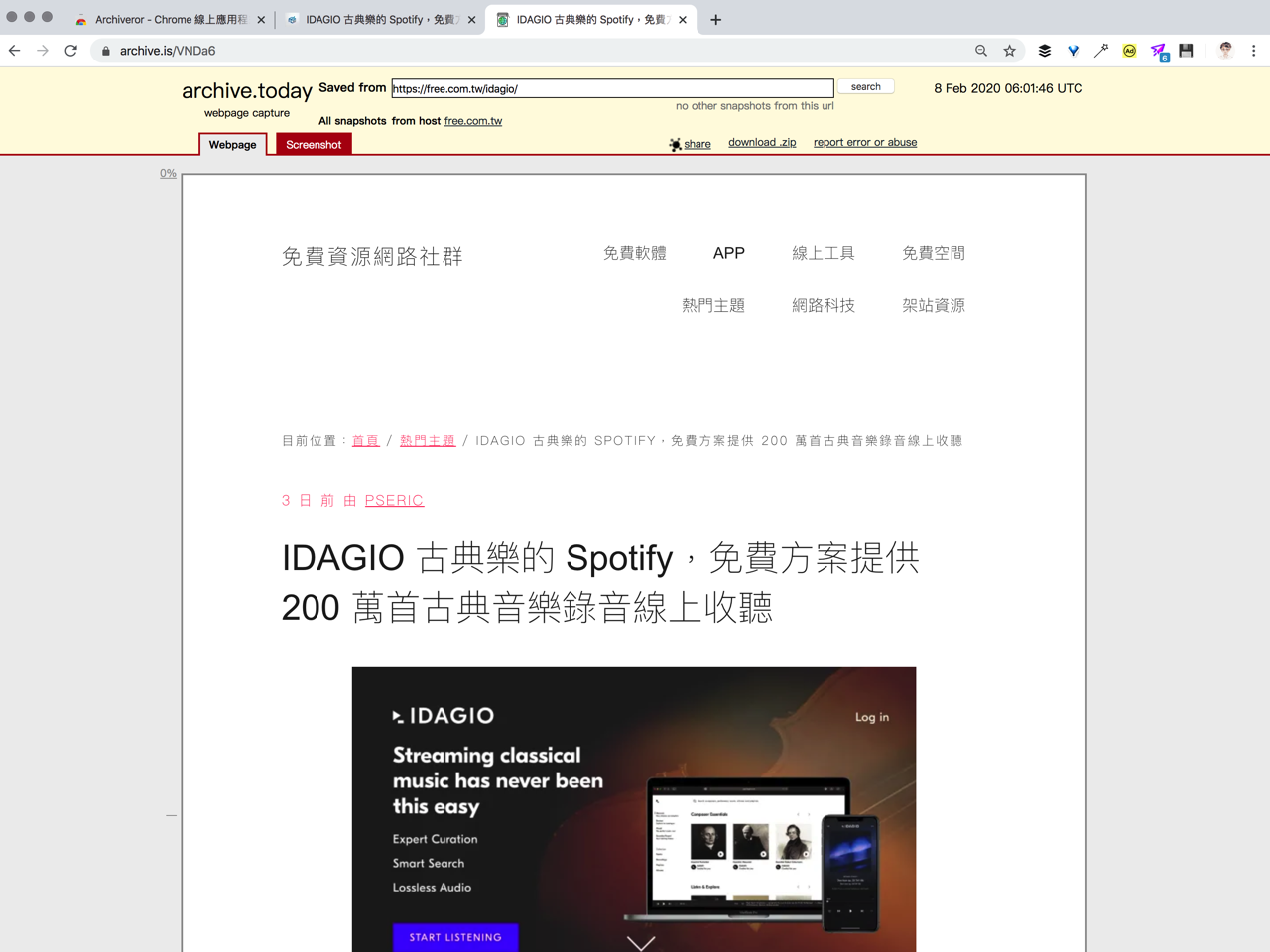Open the 免費資源網路社群 site title
The height and width of the screenshot is (952, 1270).
(x=372, y=256)
